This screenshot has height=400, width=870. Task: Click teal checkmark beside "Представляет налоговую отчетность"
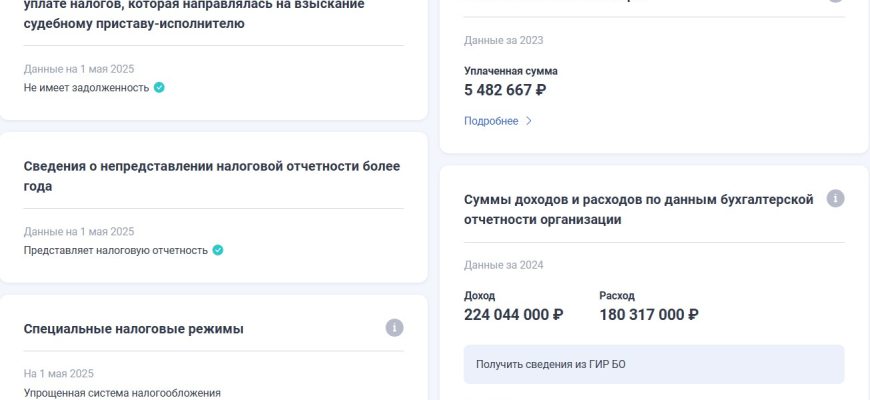218,250
